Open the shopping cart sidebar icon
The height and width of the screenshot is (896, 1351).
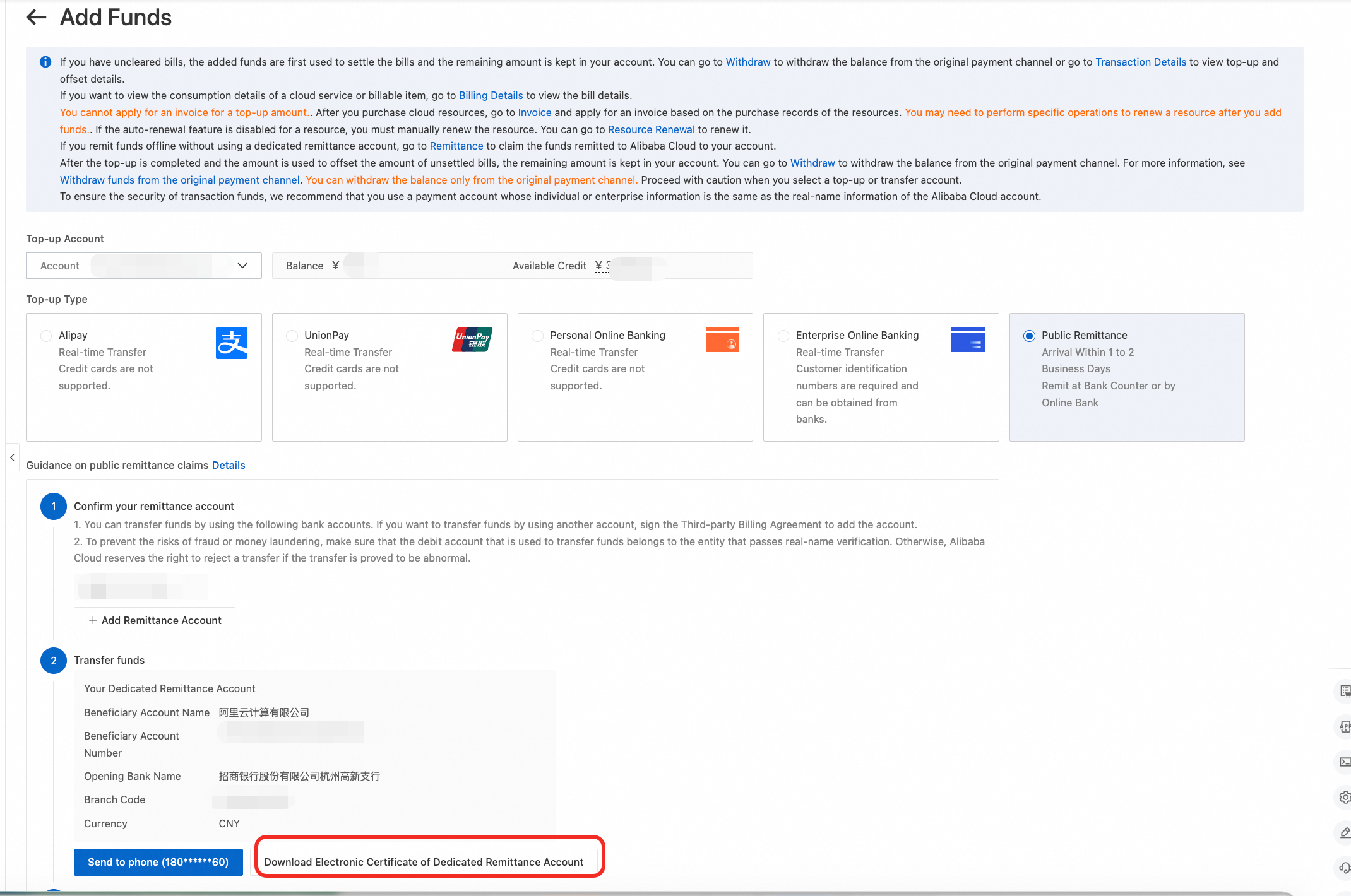tap(1345, 691)
